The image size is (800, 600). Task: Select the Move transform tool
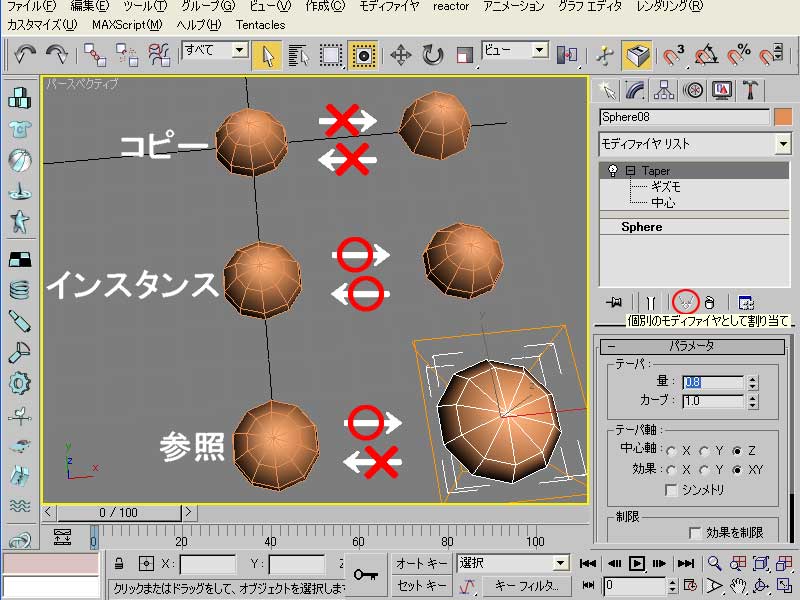400,54
